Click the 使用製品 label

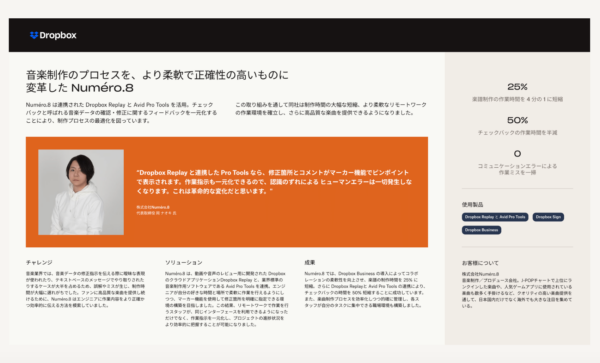point(472,205)
